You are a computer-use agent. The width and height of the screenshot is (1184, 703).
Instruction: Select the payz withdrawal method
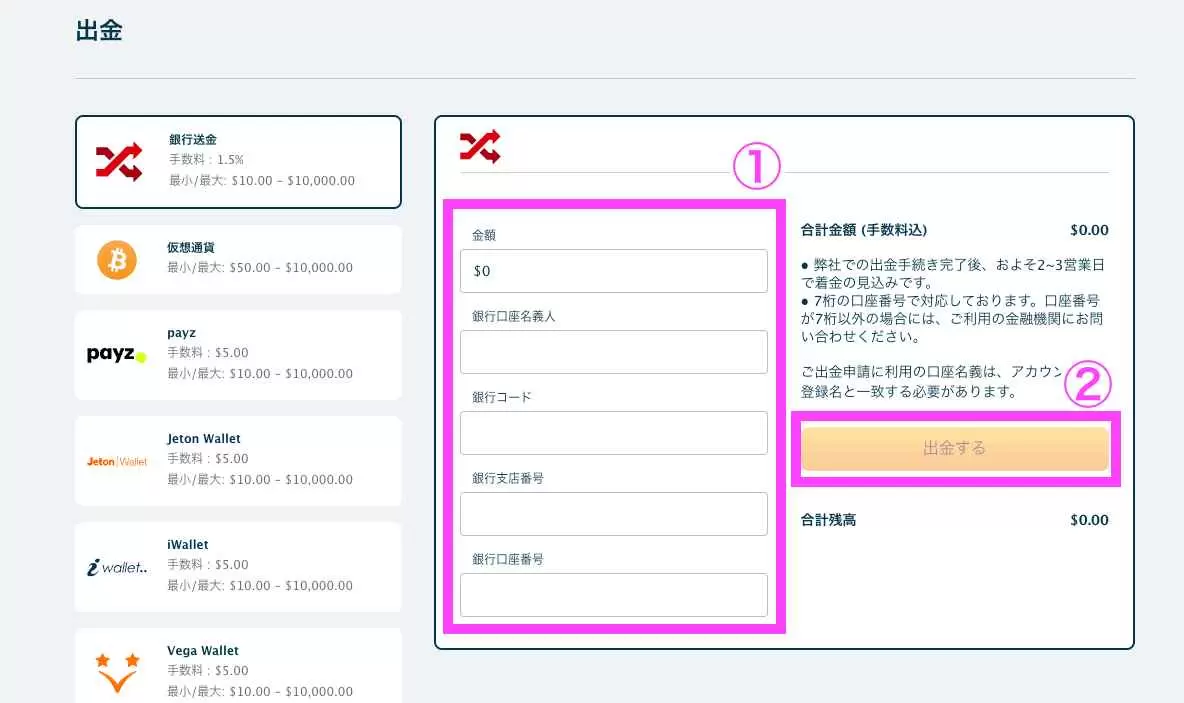click(x=238, y=354)
